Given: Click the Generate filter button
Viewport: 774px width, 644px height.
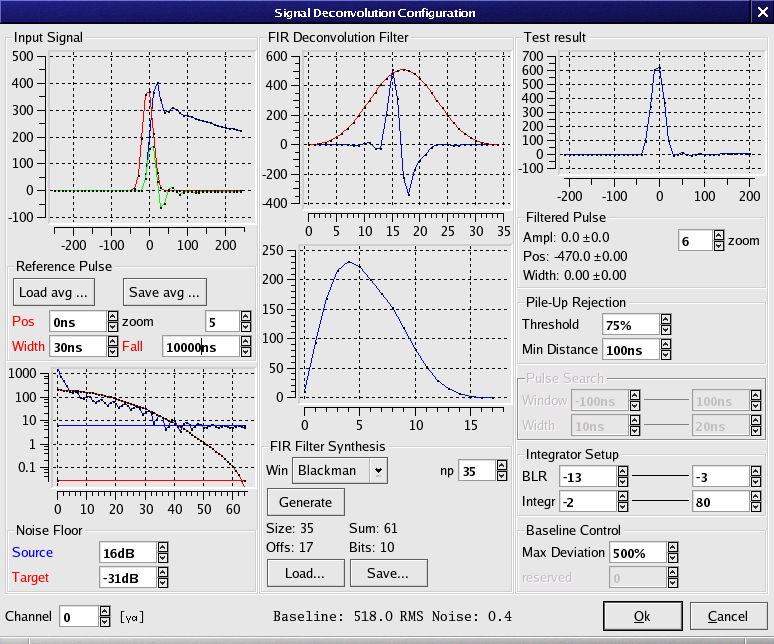Looking at the screenshot, I should (x=306, y=502).
